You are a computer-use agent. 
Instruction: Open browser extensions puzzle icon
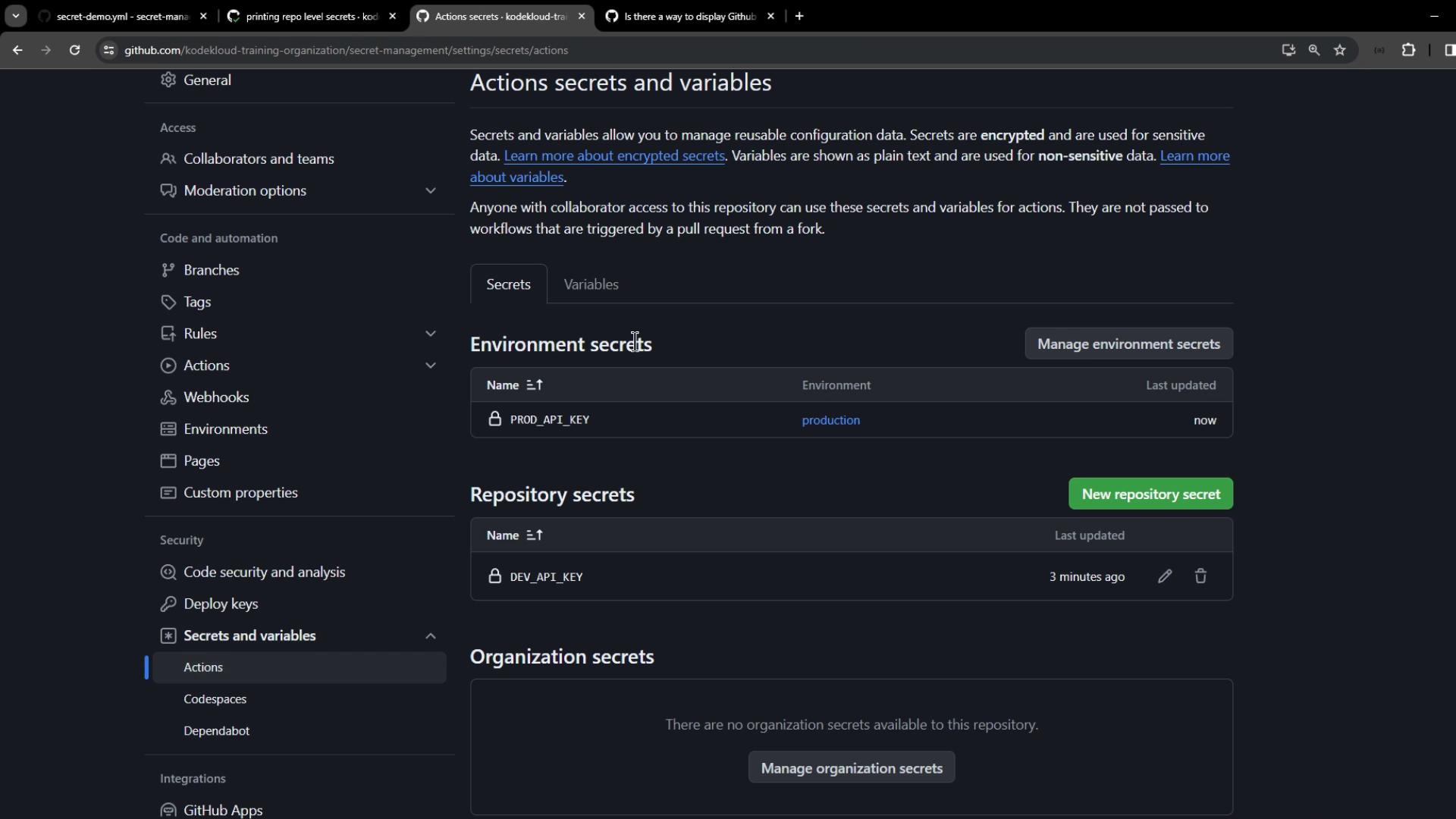point(1408,50)
